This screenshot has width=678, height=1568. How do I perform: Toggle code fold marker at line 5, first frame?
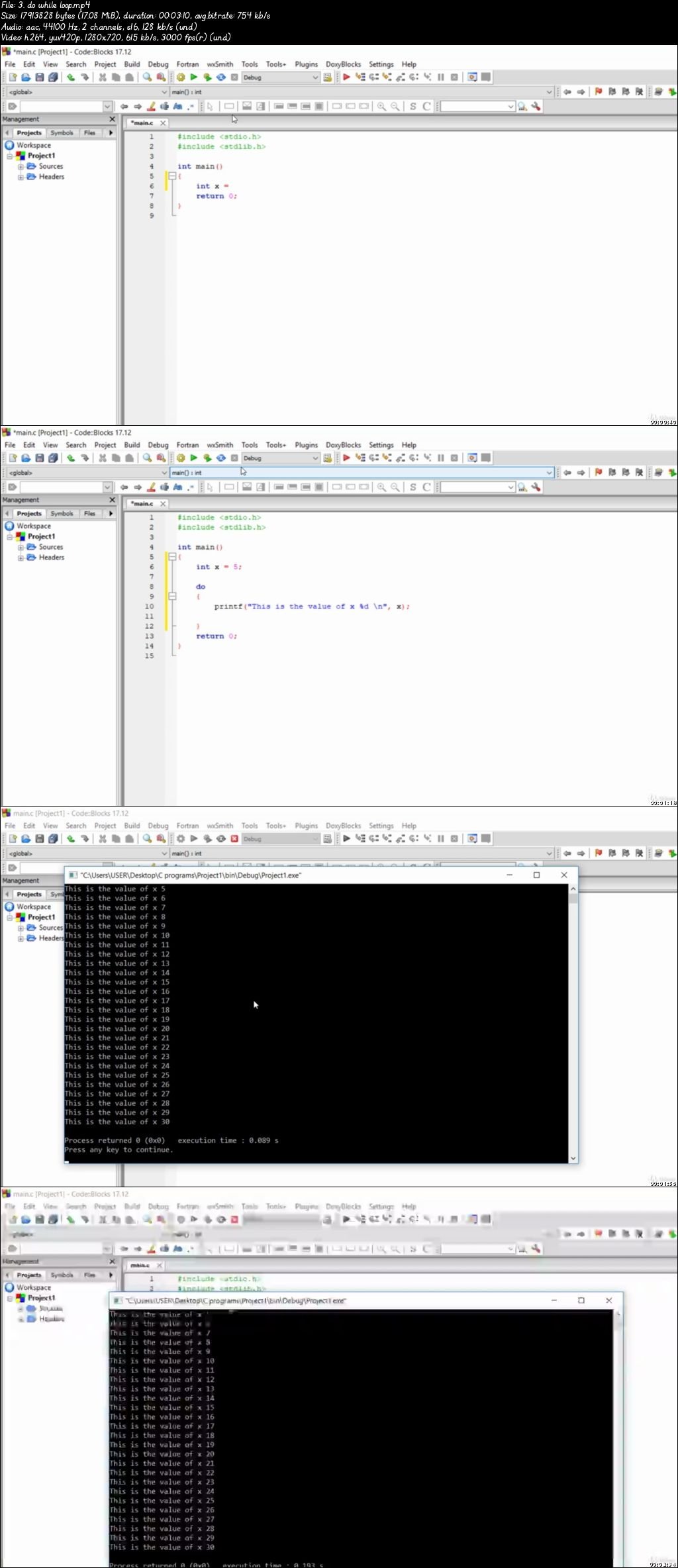(172, 176)
